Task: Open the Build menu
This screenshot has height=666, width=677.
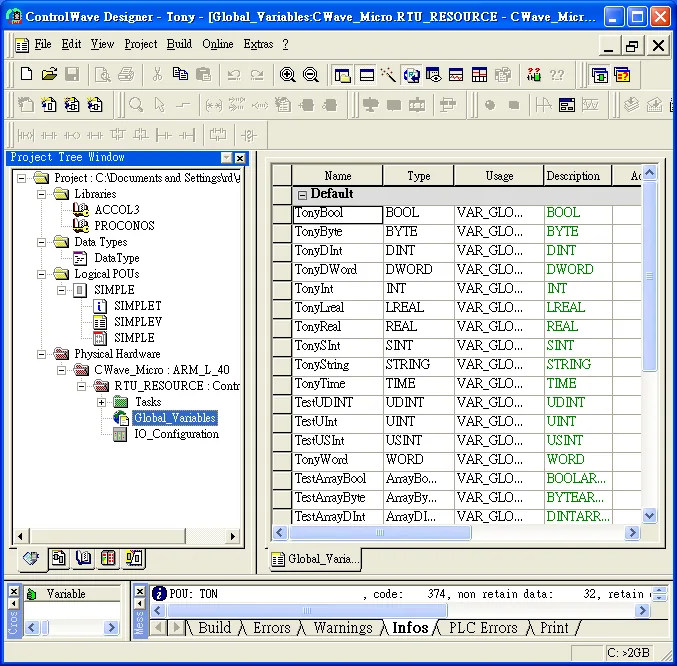Action: (179, 44)
